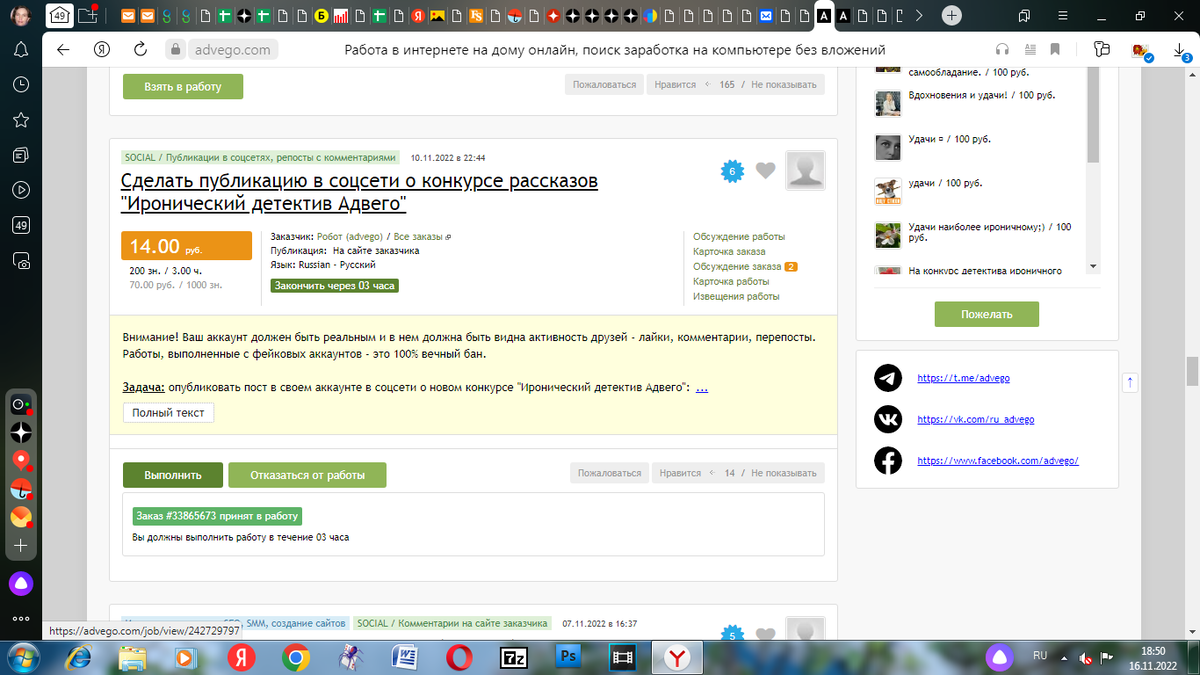Click Пожаловаться next to Нравится 14

point(609,473)
